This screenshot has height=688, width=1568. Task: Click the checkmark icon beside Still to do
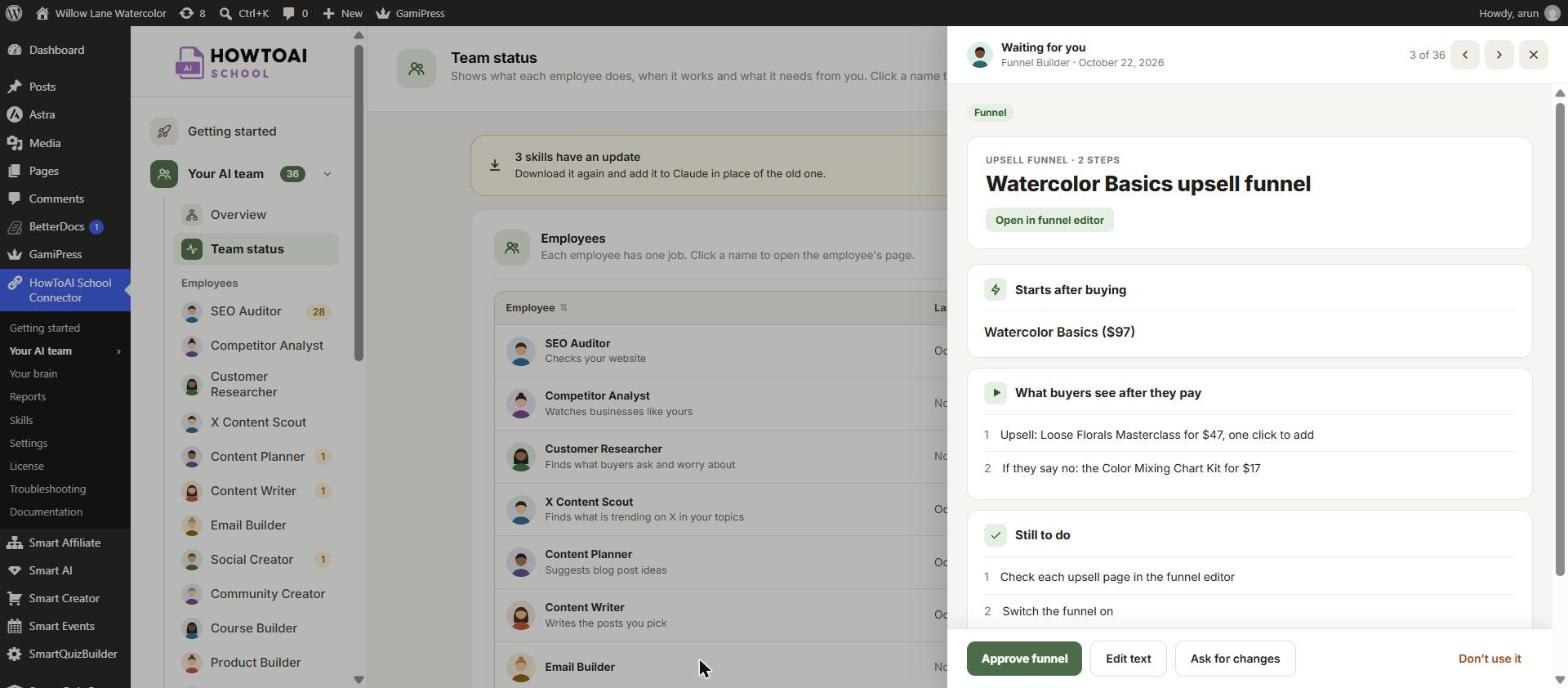click(995, 535)
